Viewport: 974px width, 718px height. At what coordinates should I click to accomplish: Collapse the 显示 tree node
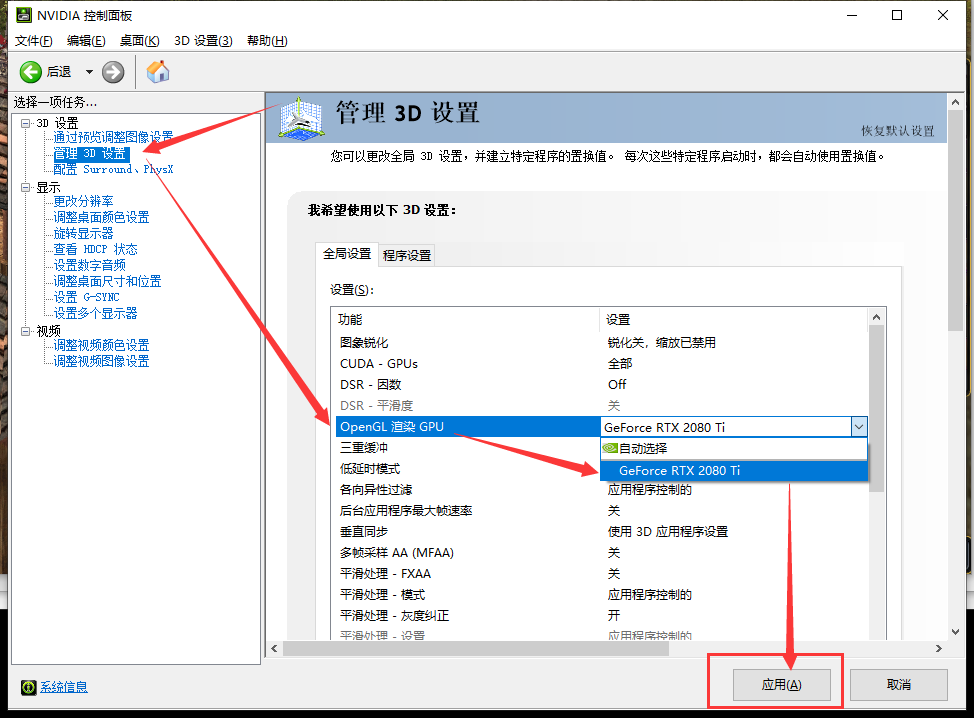point(25,187)
